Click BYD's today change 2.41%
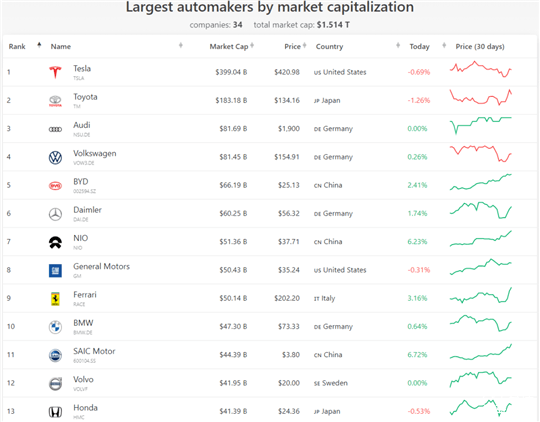Screen dimensions: 540x422 (x=417, y=185)
